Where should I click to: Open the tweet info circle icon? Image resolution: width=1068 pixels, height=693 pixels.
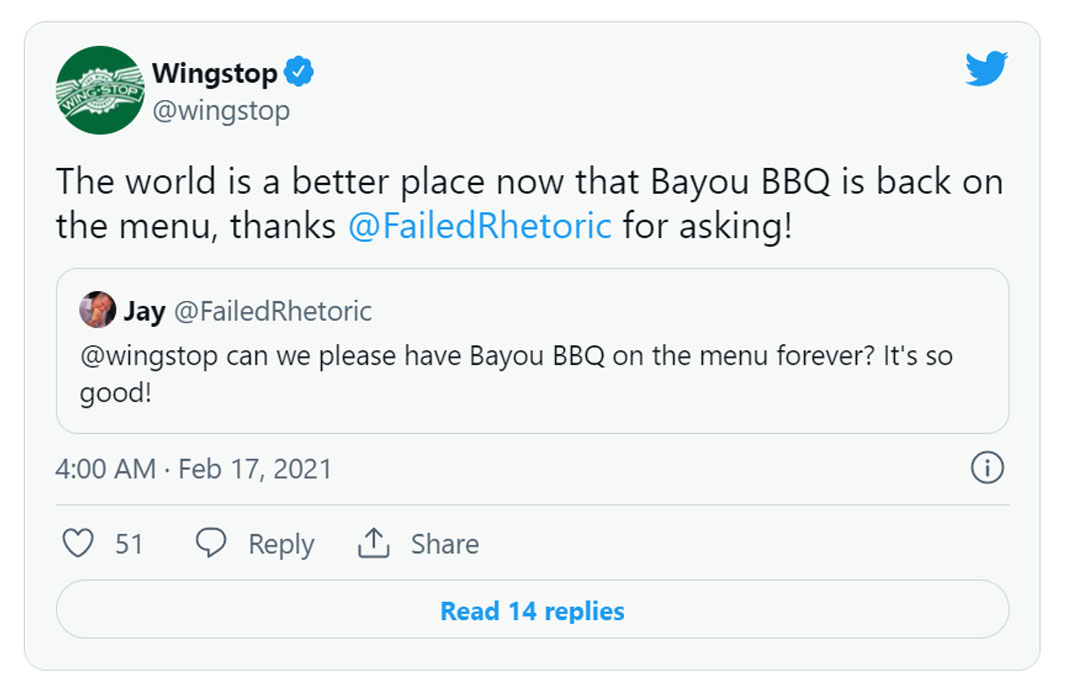coord(987,468)
